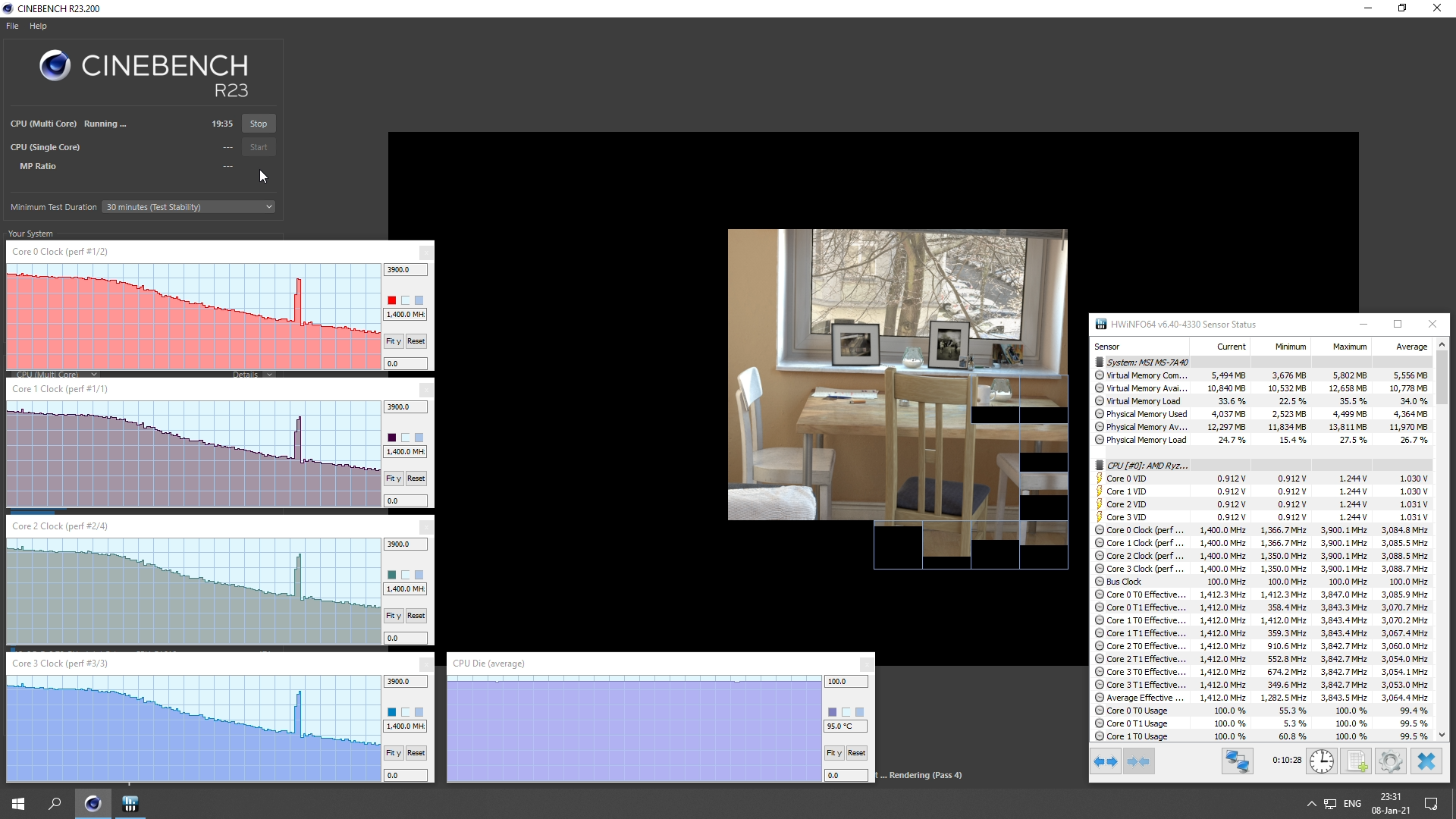Open the Help menu
This screenshot has height=819, width=1456.
click(x=38, y=26)
